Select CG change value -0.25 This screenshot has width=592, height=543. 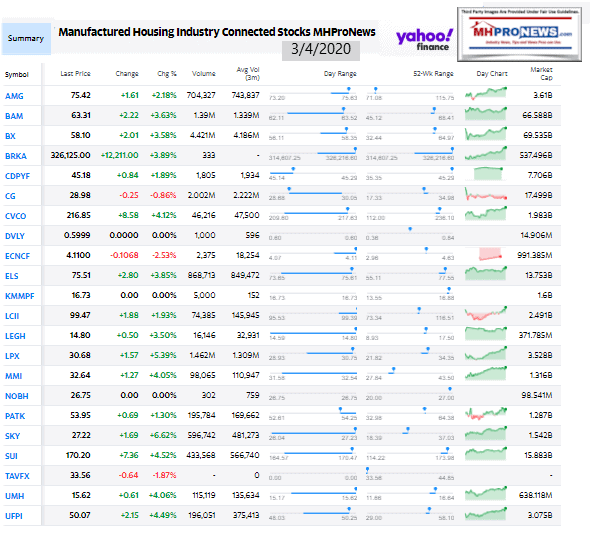[129, 195]
